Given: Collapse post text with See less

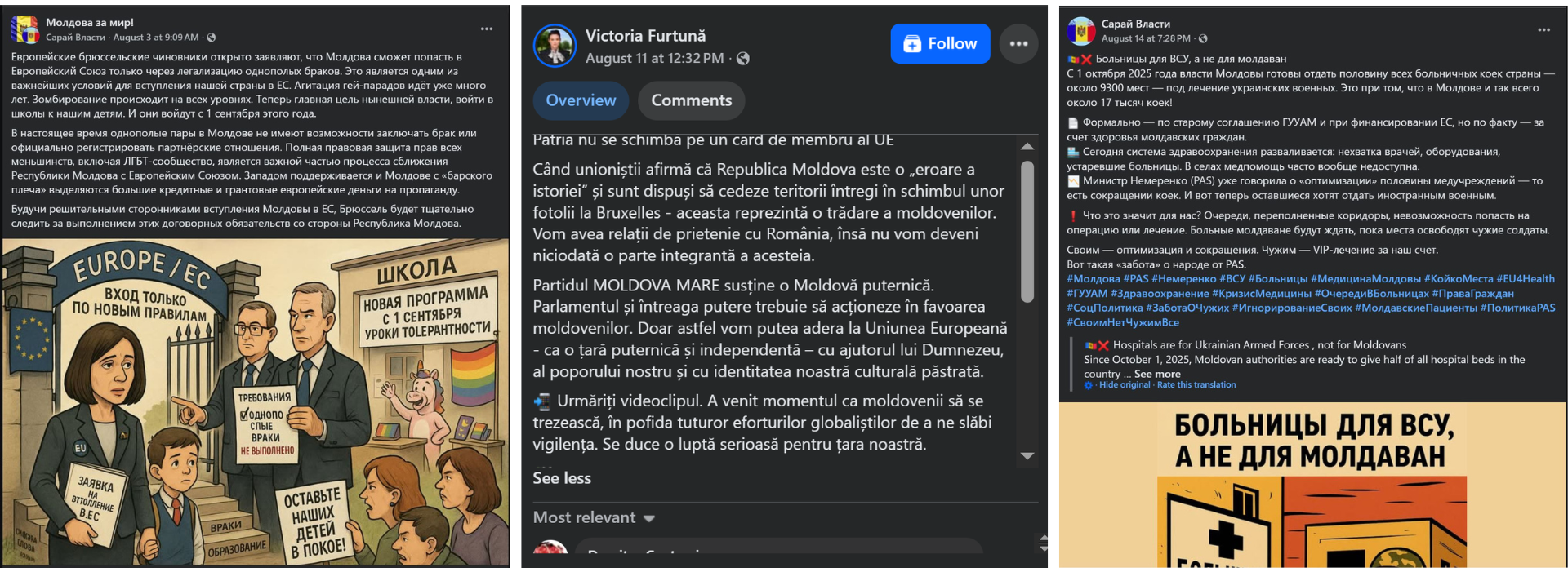Looking at the screenshot, I should point(562,478).
